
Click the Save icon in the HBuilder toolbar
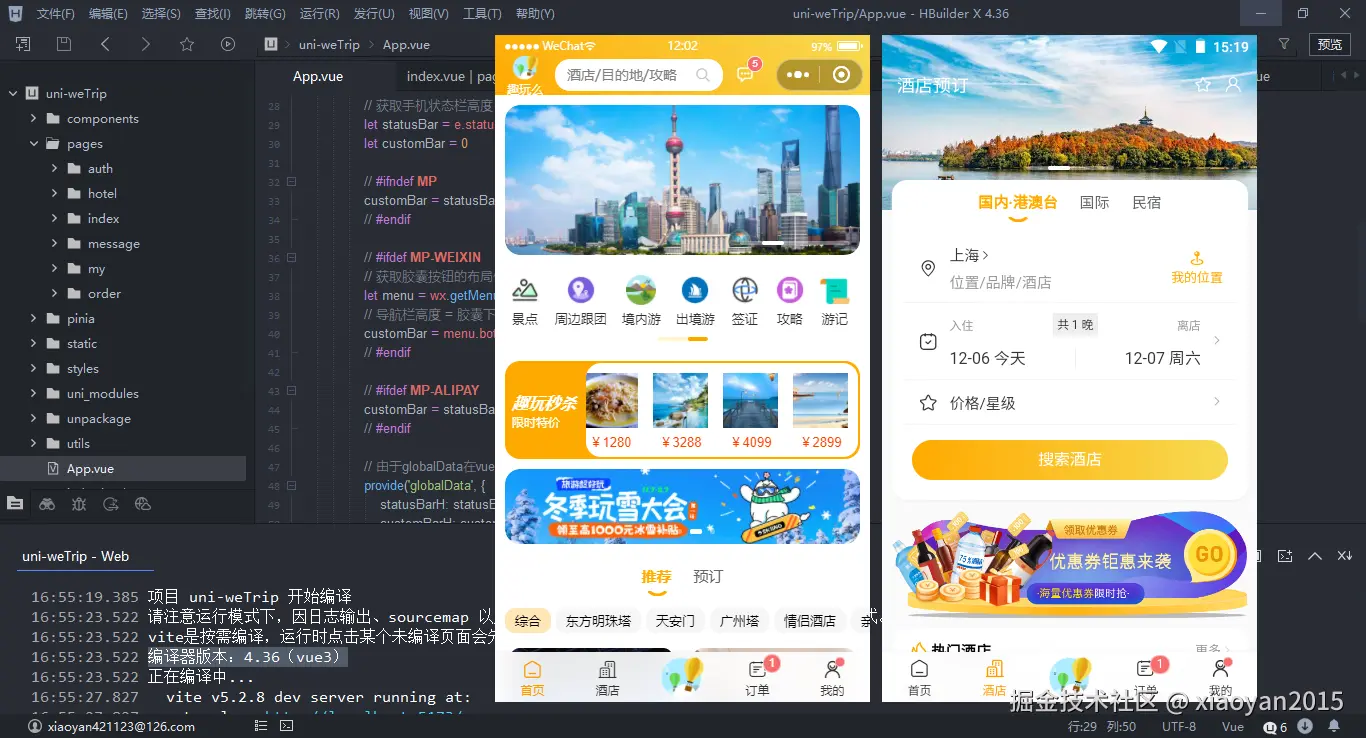tap(63, 44)
